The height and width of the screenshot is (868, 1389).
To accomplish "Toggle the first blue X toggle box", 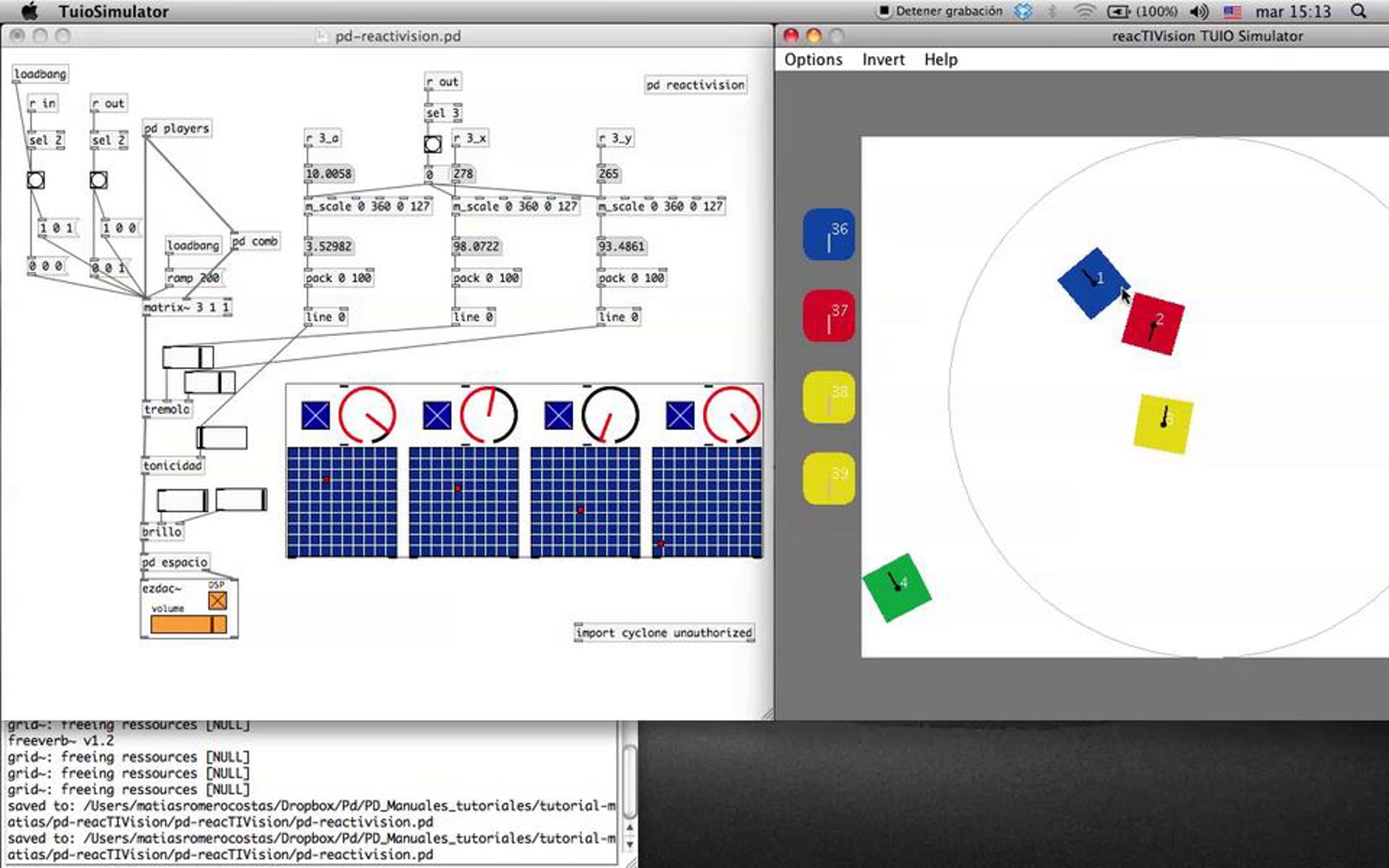I will point(315,415).
